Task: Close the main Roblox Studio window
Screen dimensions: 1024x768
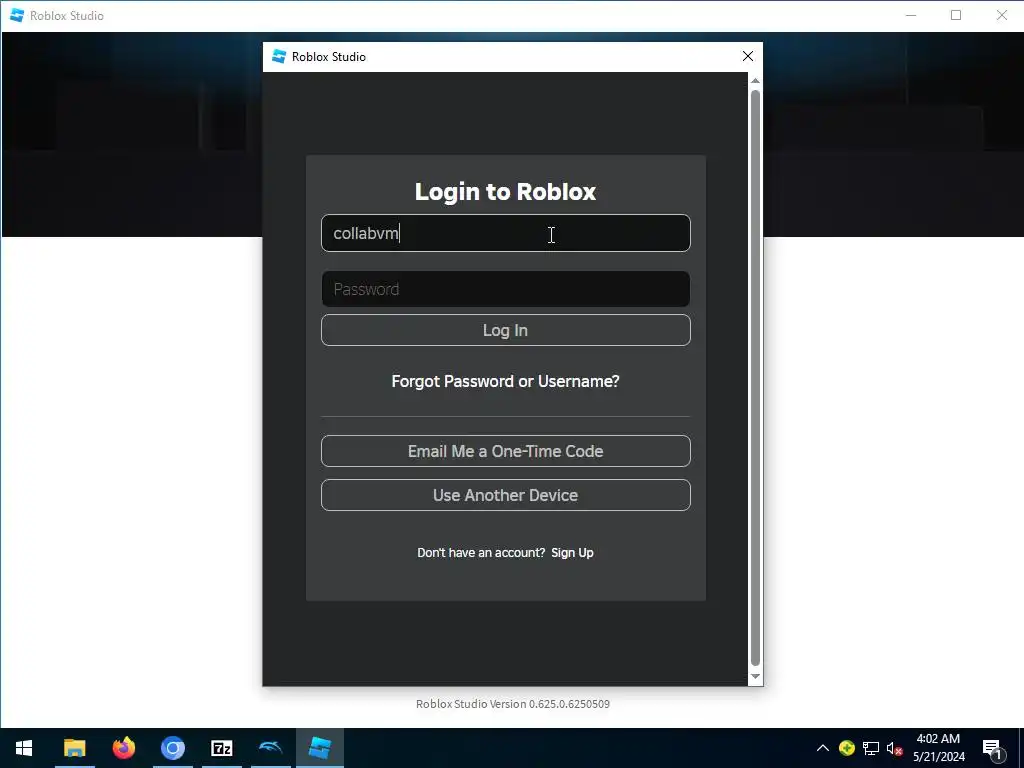Action: click(x=1002, y=15)
